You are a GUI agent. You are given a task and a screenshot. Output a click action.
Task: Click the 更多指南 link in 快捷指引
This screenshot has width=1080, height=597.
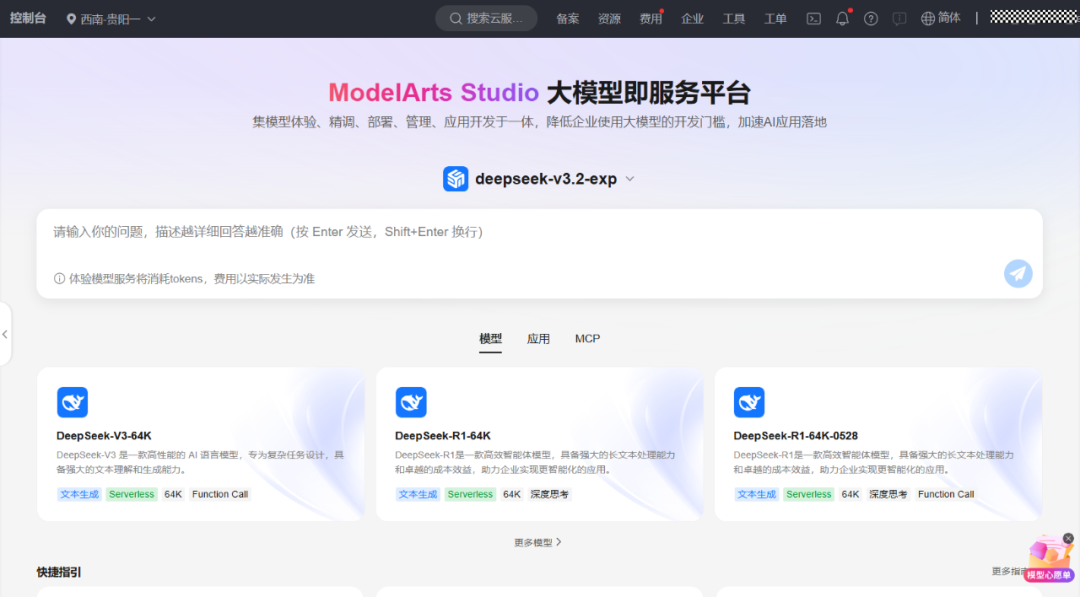[x=1010, y=572]
